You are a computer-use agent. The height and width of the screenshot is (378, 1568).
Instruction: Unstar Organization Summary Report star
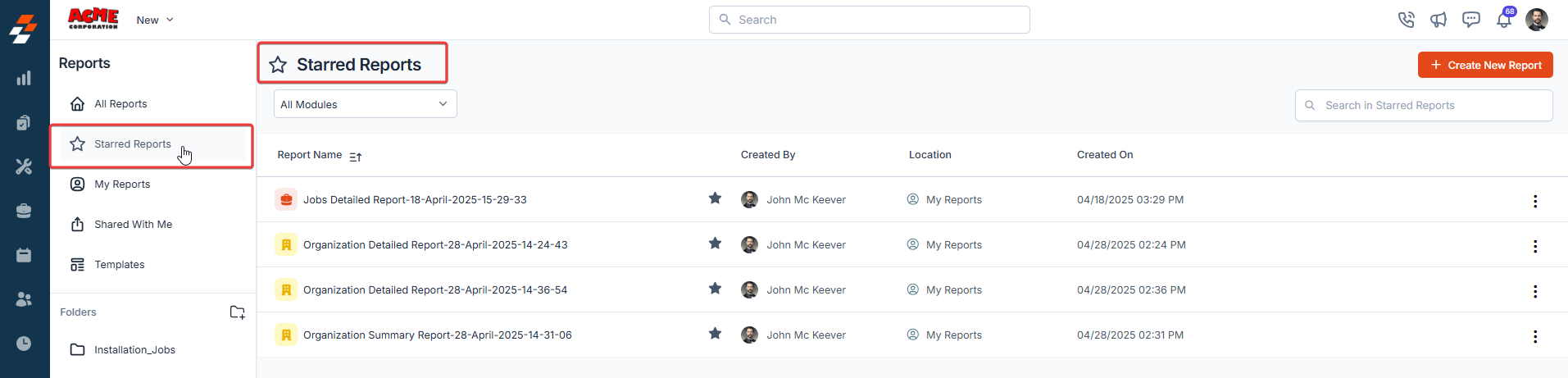tap(716, 334)
